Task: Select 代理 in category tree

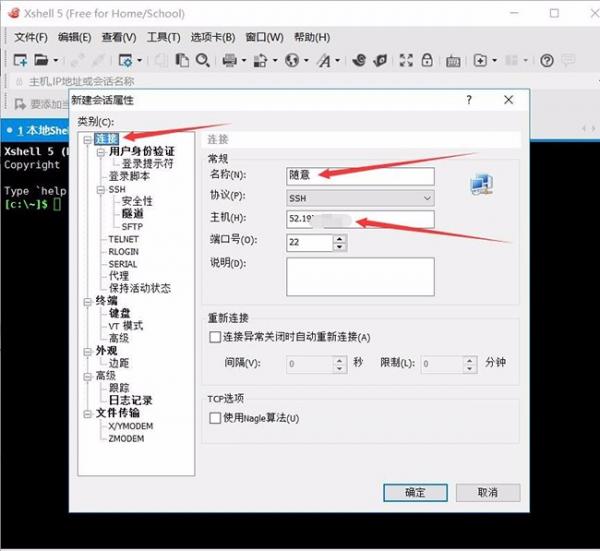Action: (x=119, y=276)
